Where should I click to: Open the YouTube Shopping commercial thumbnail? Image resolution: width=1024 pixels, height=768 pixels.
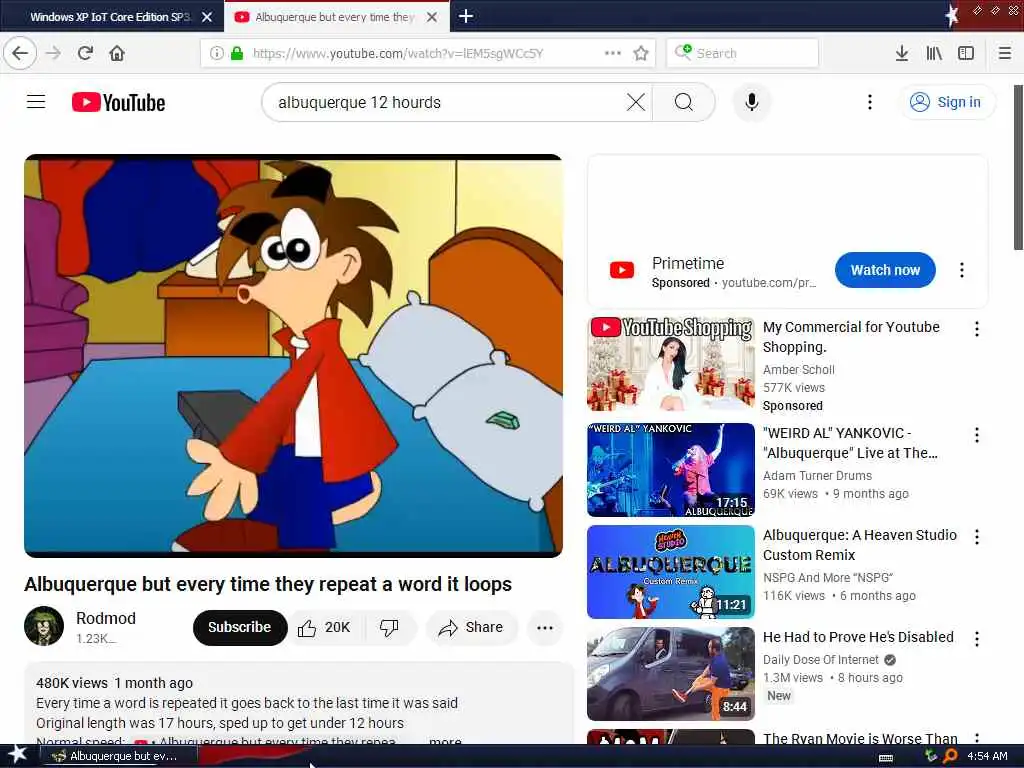point(671,364)
